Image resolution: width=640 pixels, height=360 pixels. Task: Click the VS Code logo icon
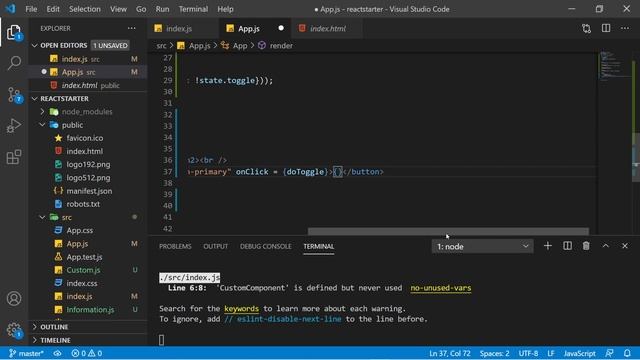[11, 9]
